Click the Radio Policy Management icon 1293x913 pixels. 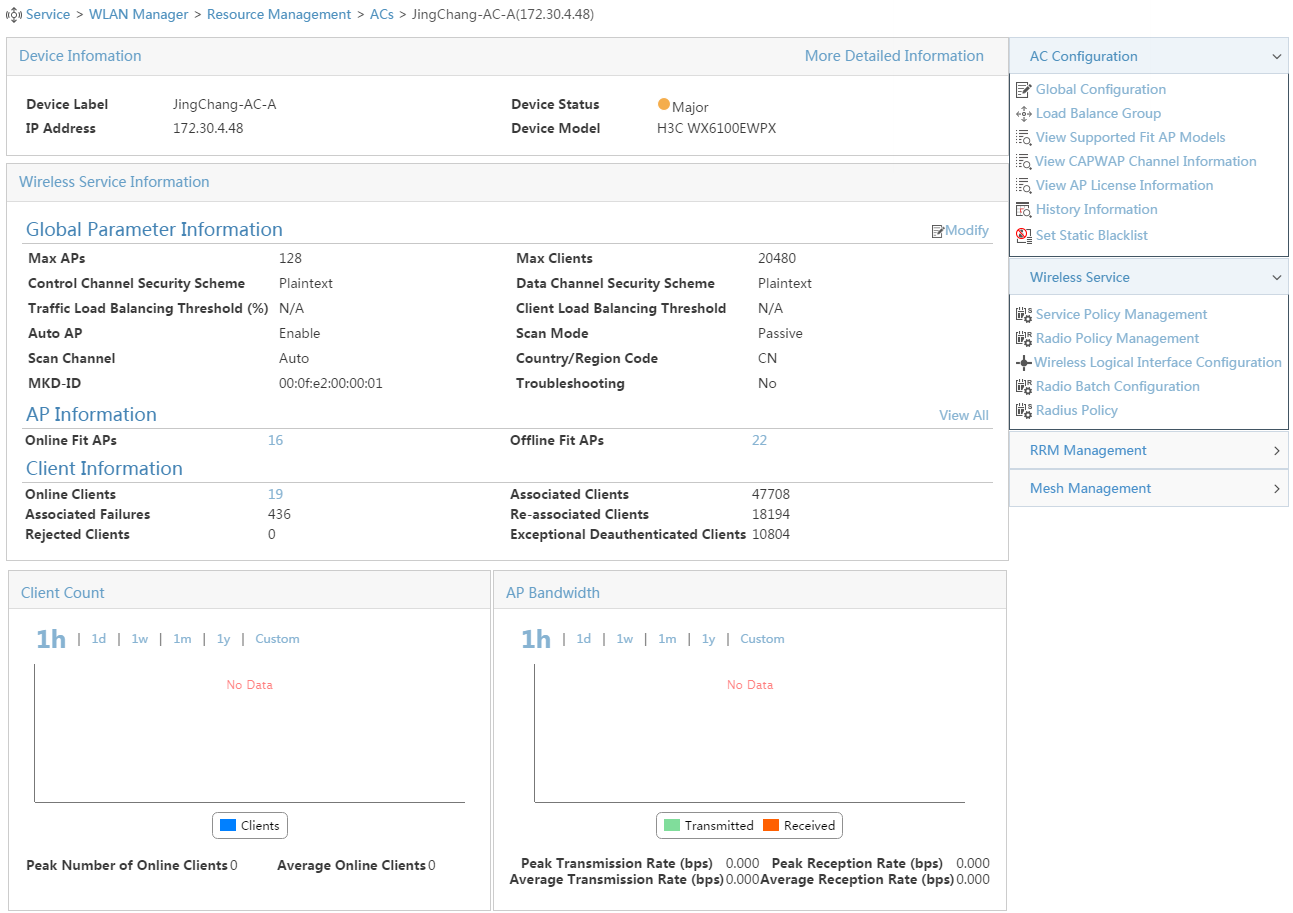pos(1023,339)
